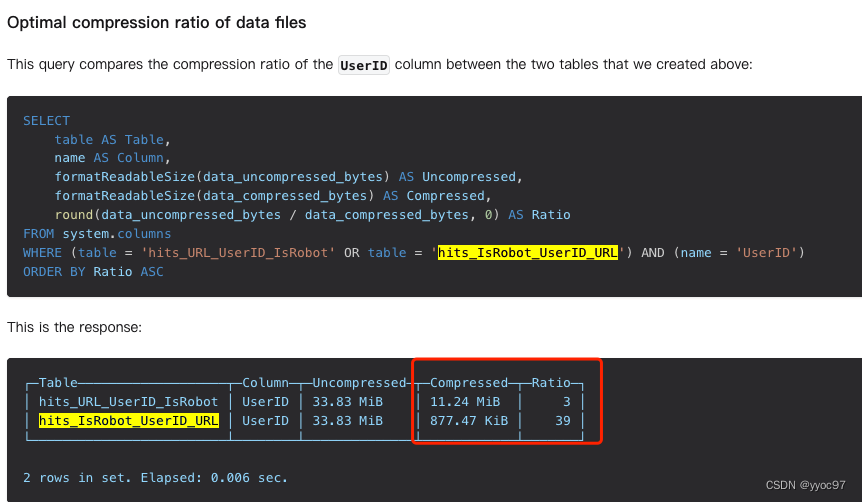Click 'ORDER BY Ratio ASC' line
Viewport: 862px width, 502px height.
click(93, 272)
